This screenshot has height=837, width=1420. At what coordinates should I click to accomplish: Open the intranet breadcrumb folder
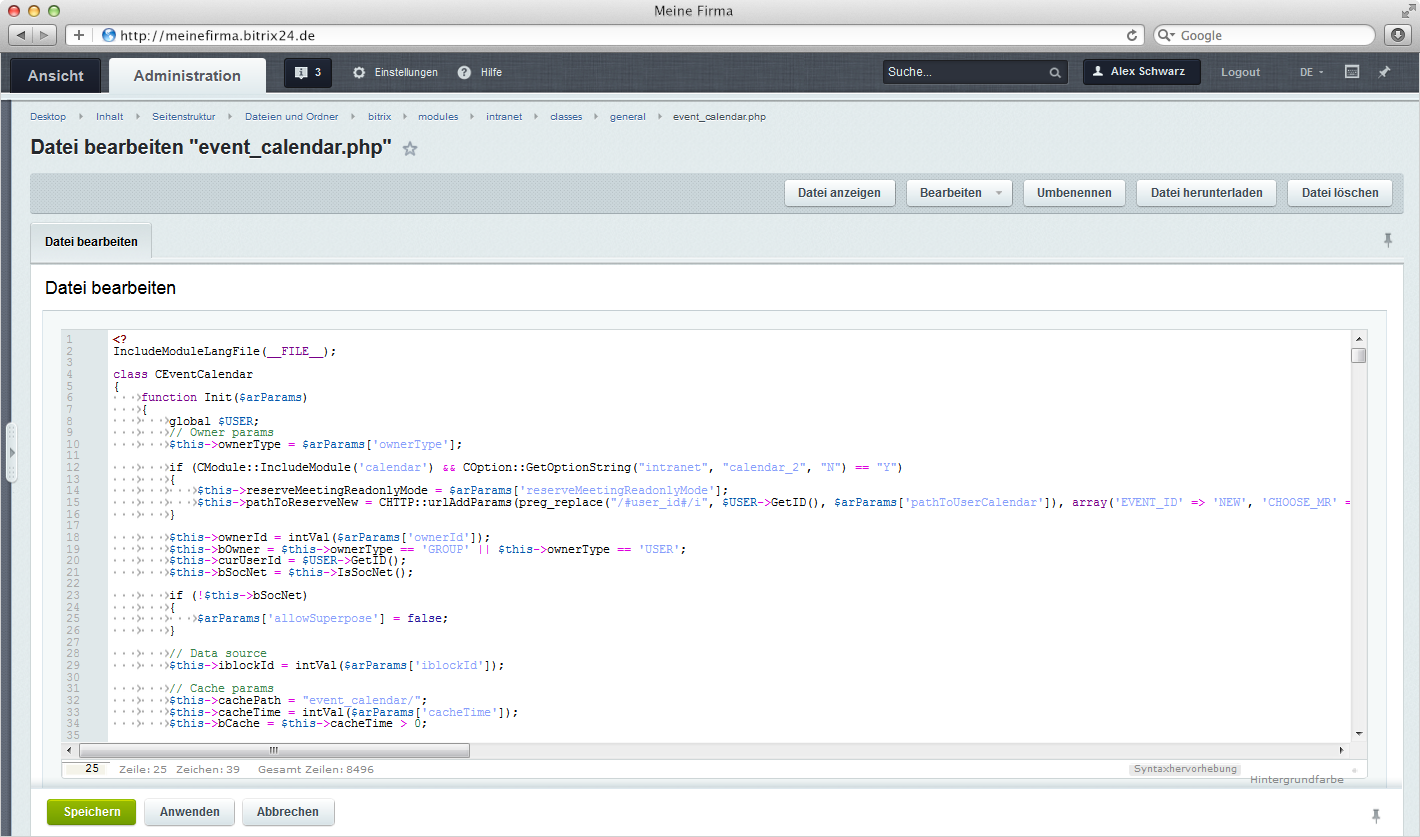pyautogui.click(x=504, y=117)
